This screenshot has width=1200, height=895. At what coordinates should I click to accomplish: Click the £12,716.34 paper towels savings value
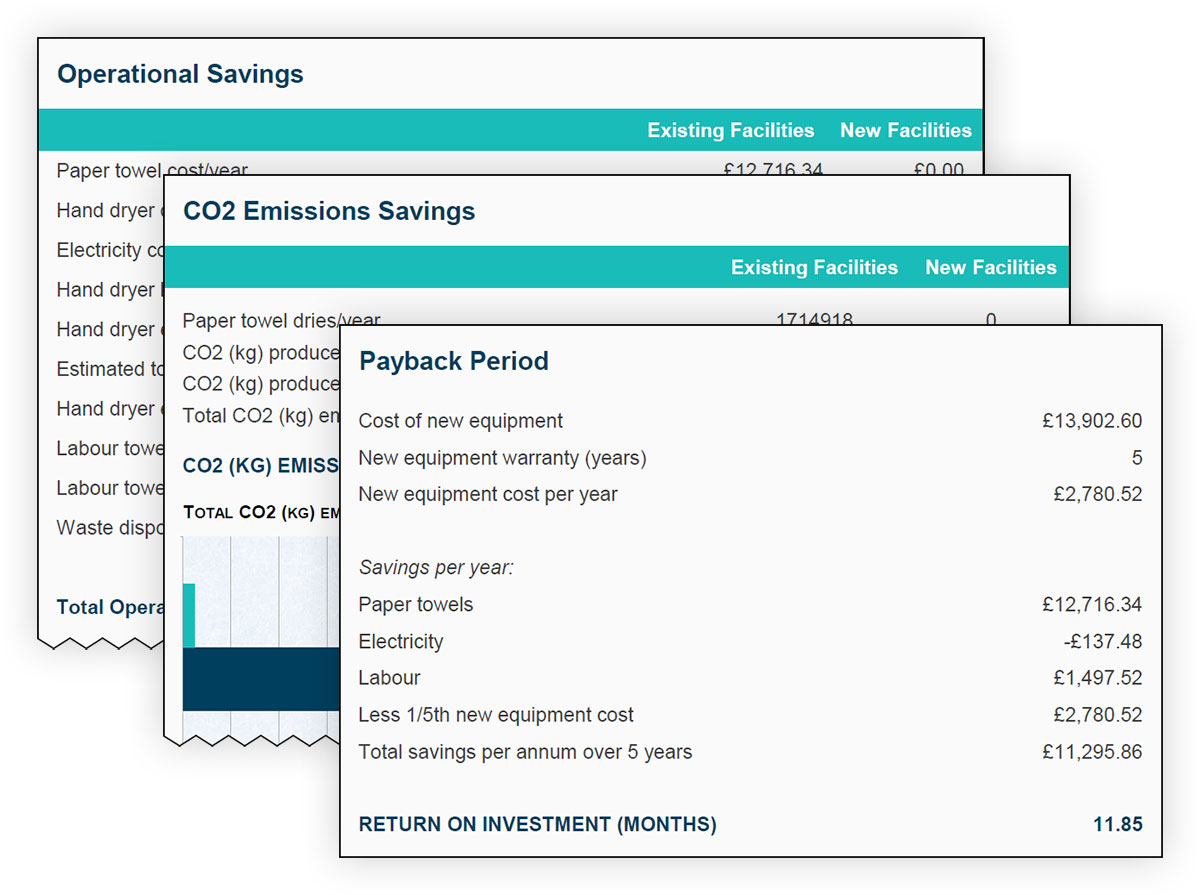coord(1092,605)
